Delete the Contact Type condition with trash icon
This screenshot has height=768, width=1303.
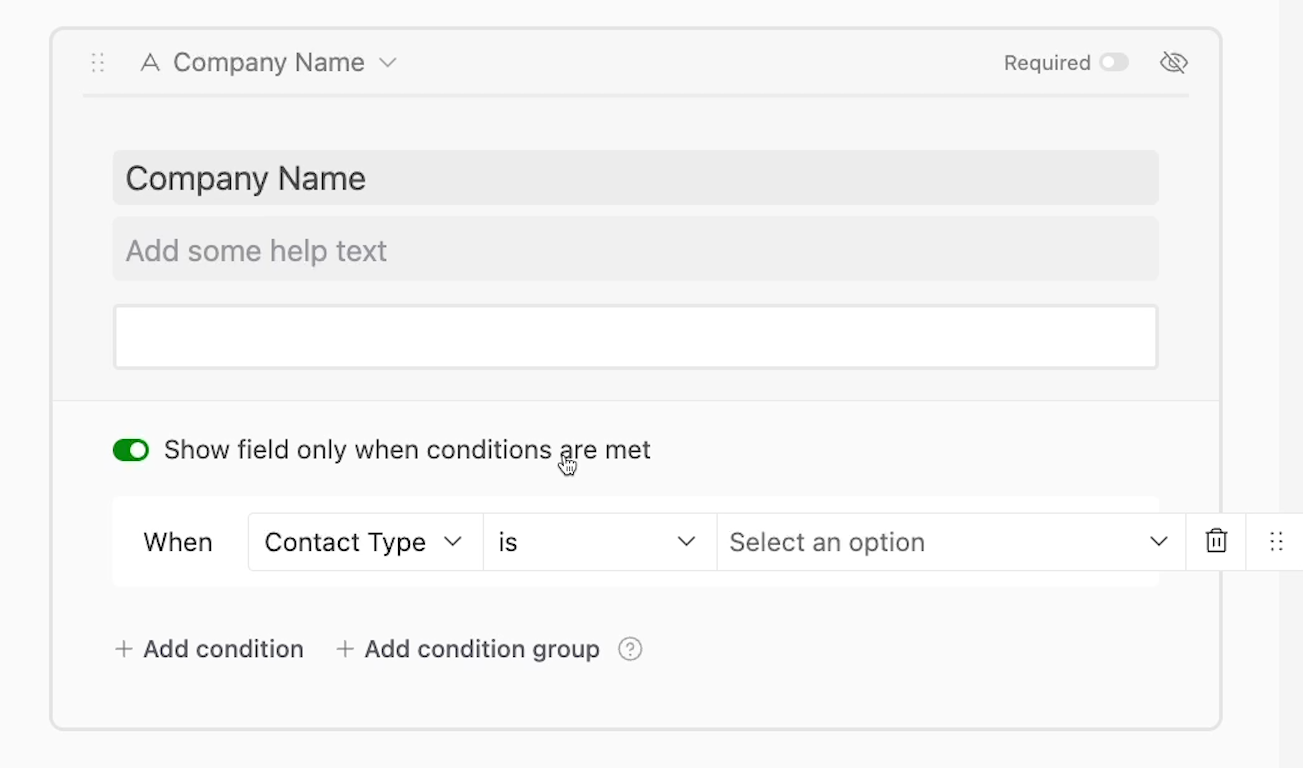[x=1216, y=542]
